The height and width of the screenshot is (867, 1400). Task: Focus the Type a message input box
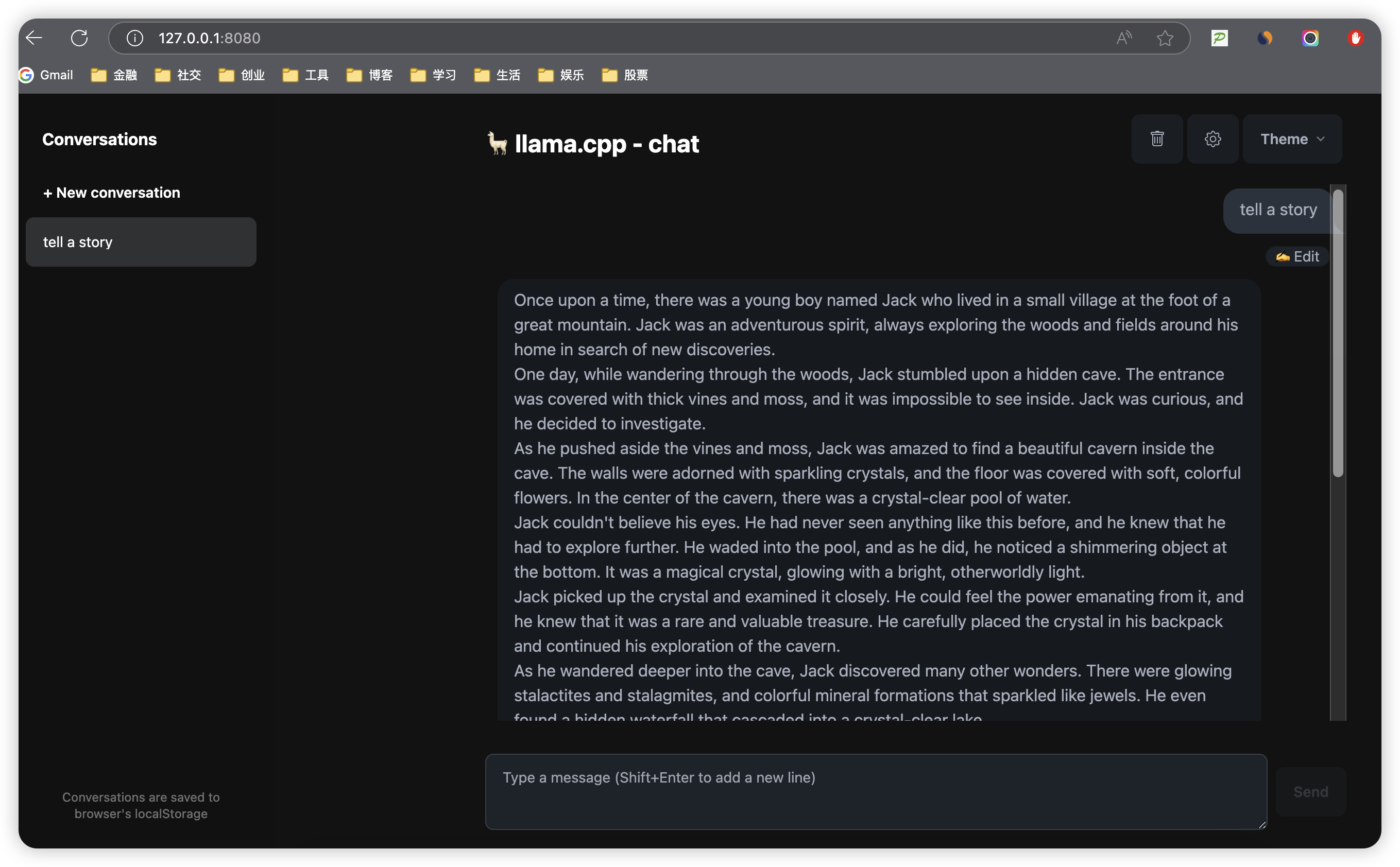[x=876, y=792]
